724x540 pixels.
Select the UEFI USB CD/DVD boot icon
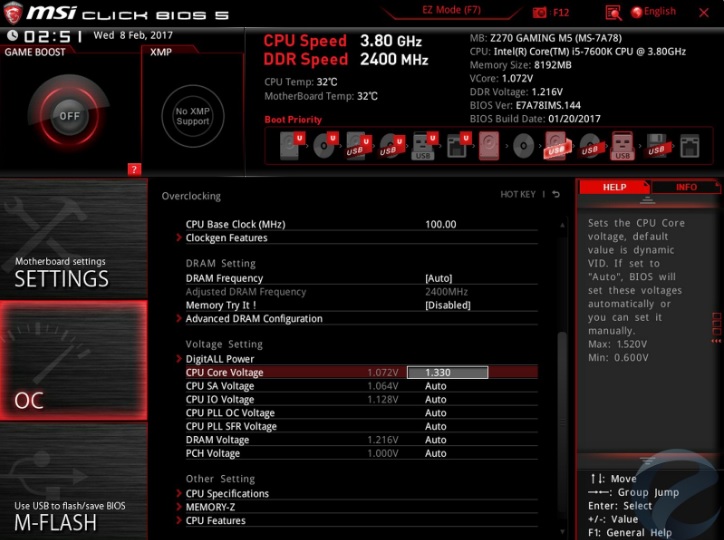coord(392,145)
